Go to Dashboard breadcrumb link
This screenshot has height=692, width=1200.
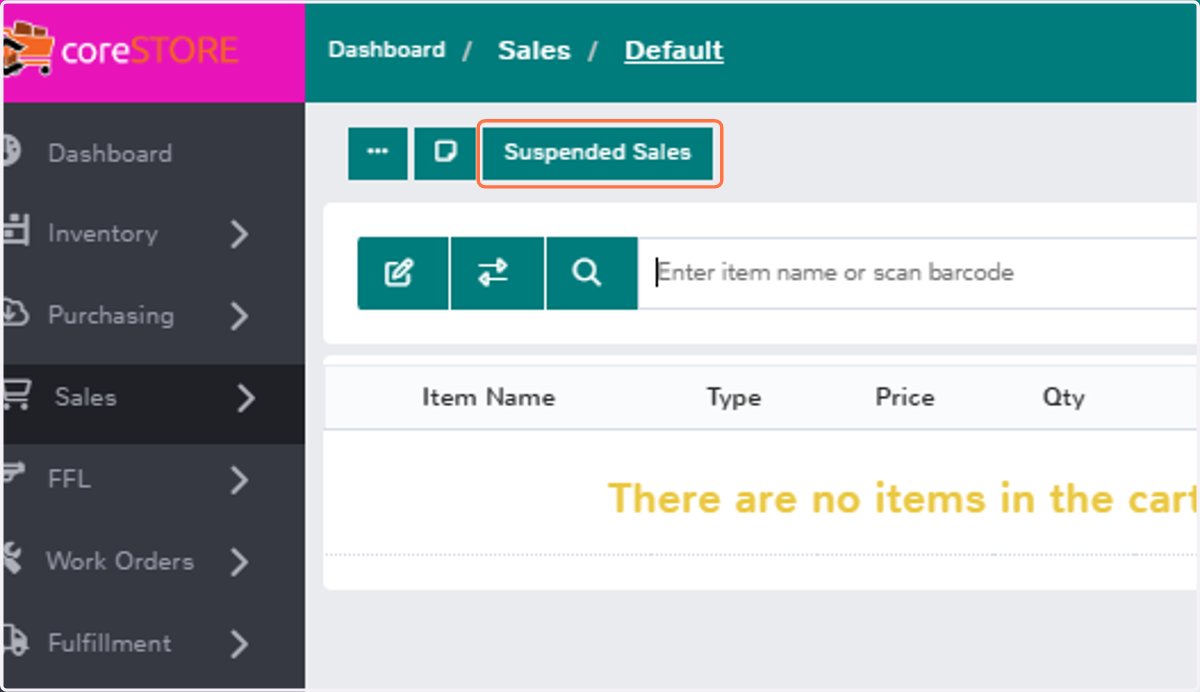(387, 50)
